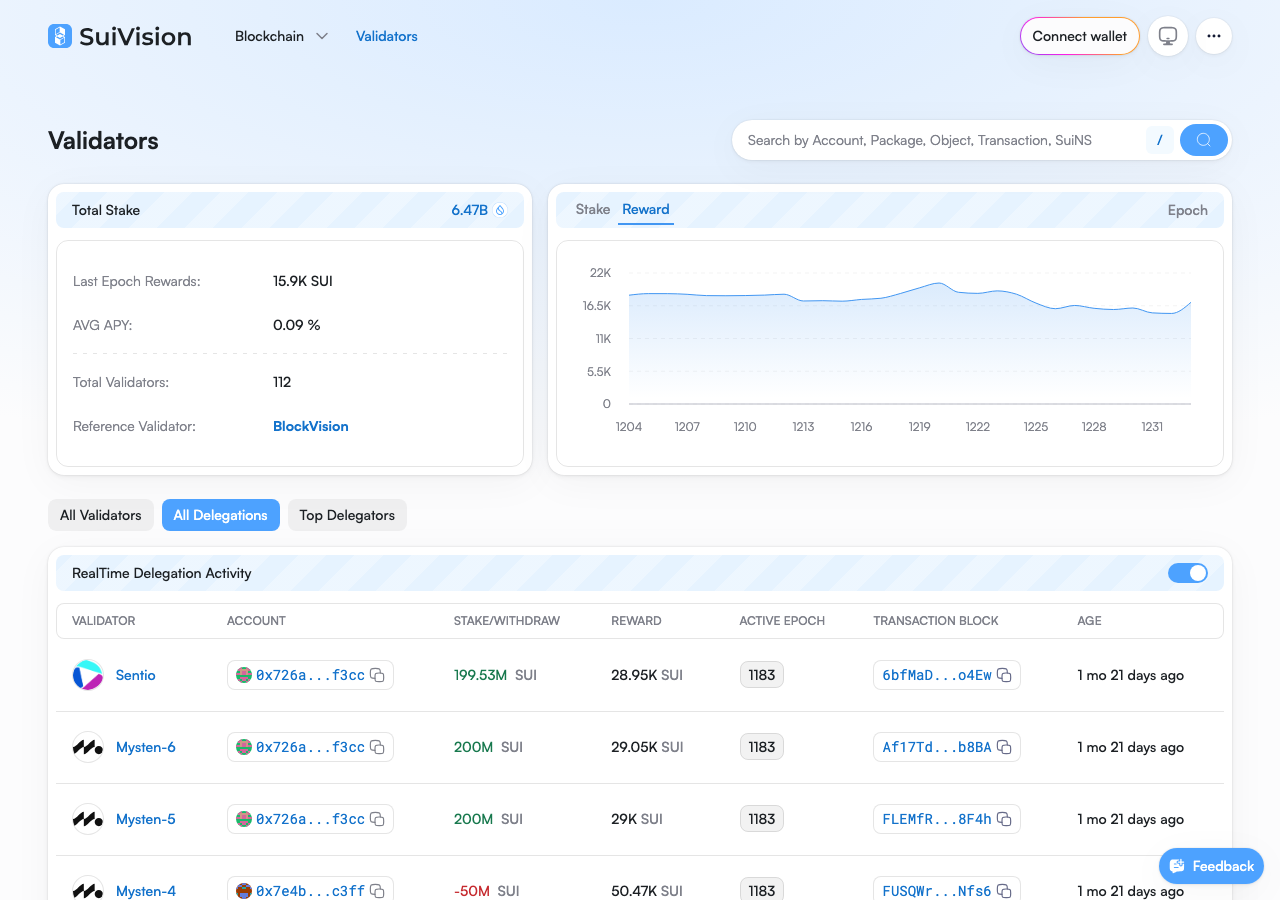The height and width of the screenshot is (900, 1280).
Task: Switch to All Validators tab
Action: coord(101,515)
